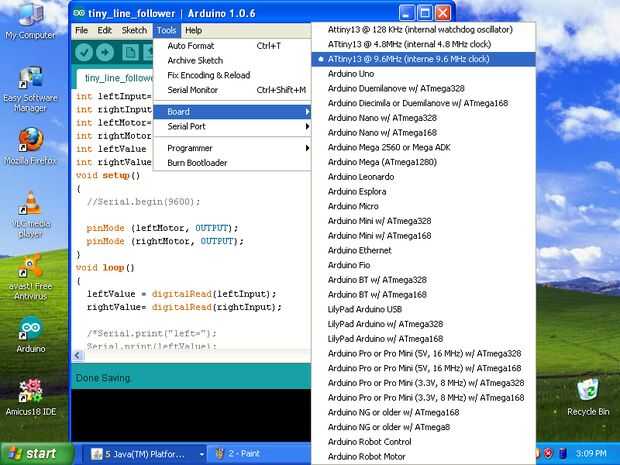The width and height of the screenshot is (620, 465).
Task: Select Attiny13 @ 128 KHz board
Action: click(x=423, y=30)
